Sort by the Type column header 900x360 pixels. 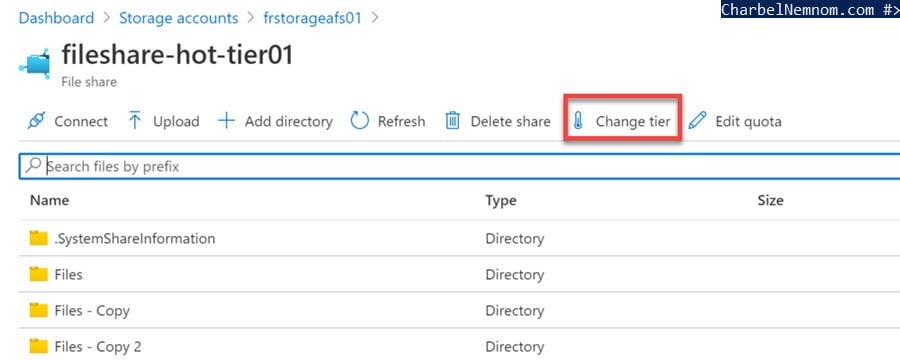[501, 200]
